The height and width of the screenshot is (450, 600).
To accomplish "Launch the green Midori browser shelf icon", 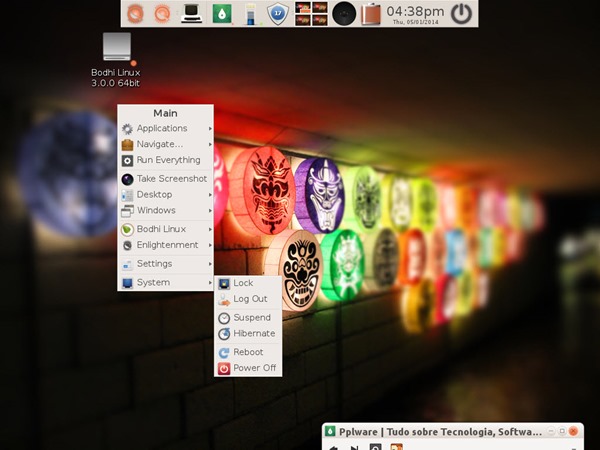I will (x=222, y=13).
